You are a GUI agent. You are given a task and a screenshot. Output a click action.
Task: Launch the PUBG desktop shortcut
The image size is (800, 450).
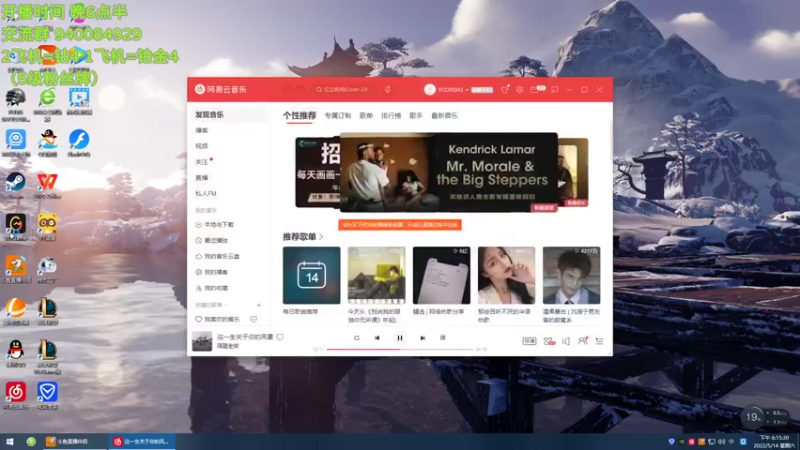(15, 105)
